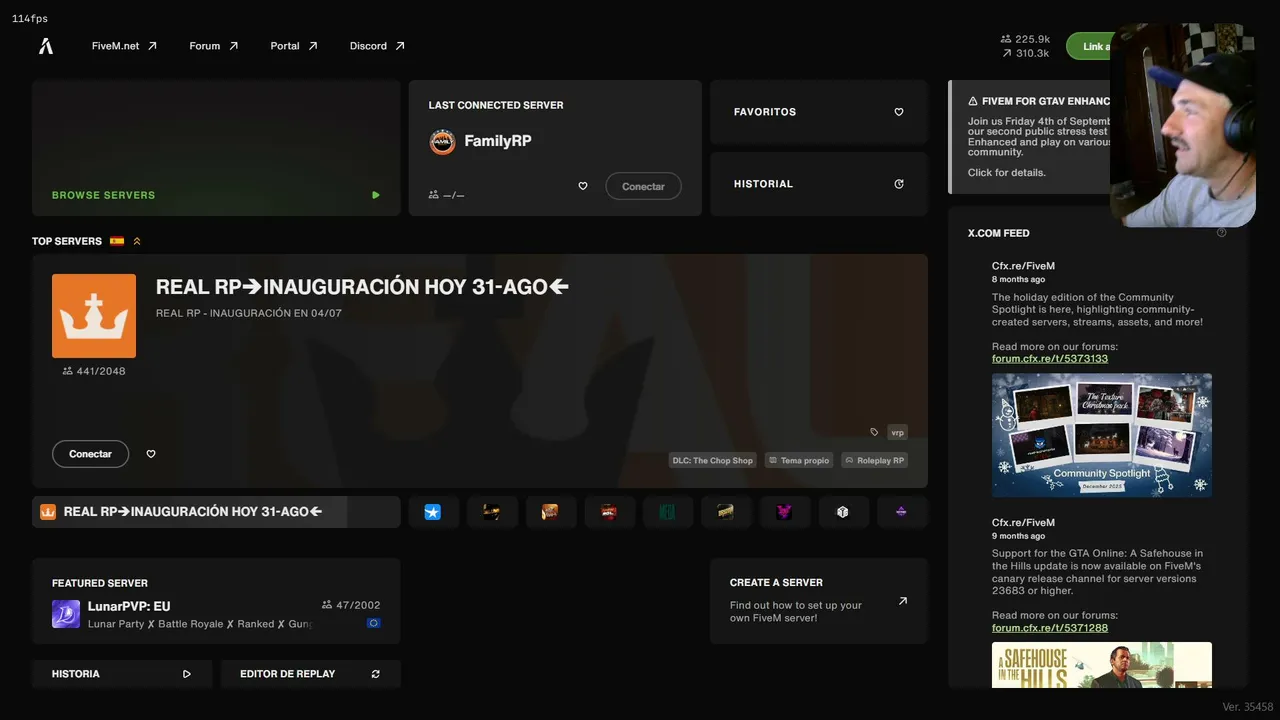1280x720 pixels.
Task: Open the Portal link in the header
Action: coord(294,46)
